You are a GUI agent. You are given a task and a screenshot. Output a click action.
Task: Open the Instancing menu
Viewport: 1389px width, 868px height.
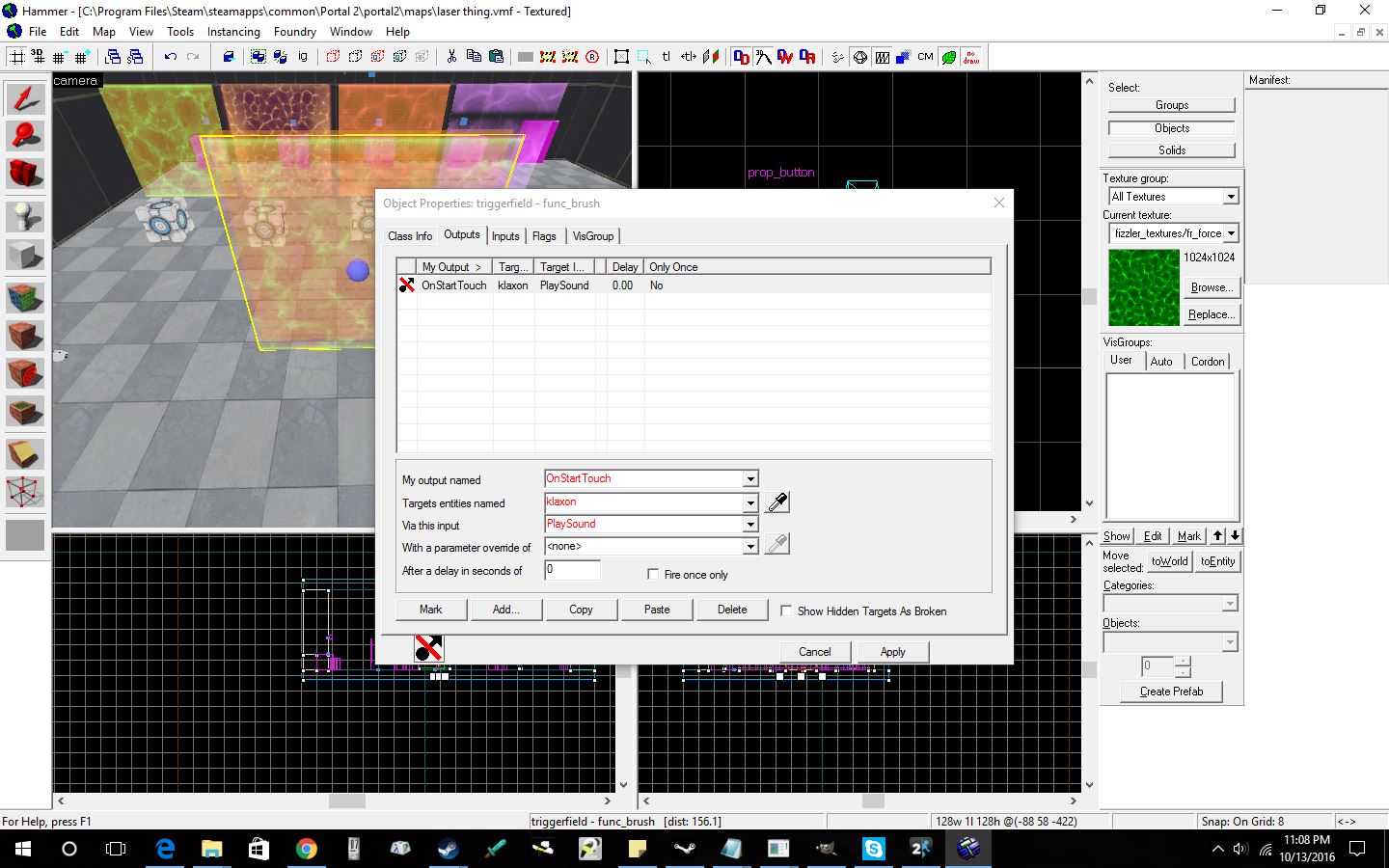233,32
